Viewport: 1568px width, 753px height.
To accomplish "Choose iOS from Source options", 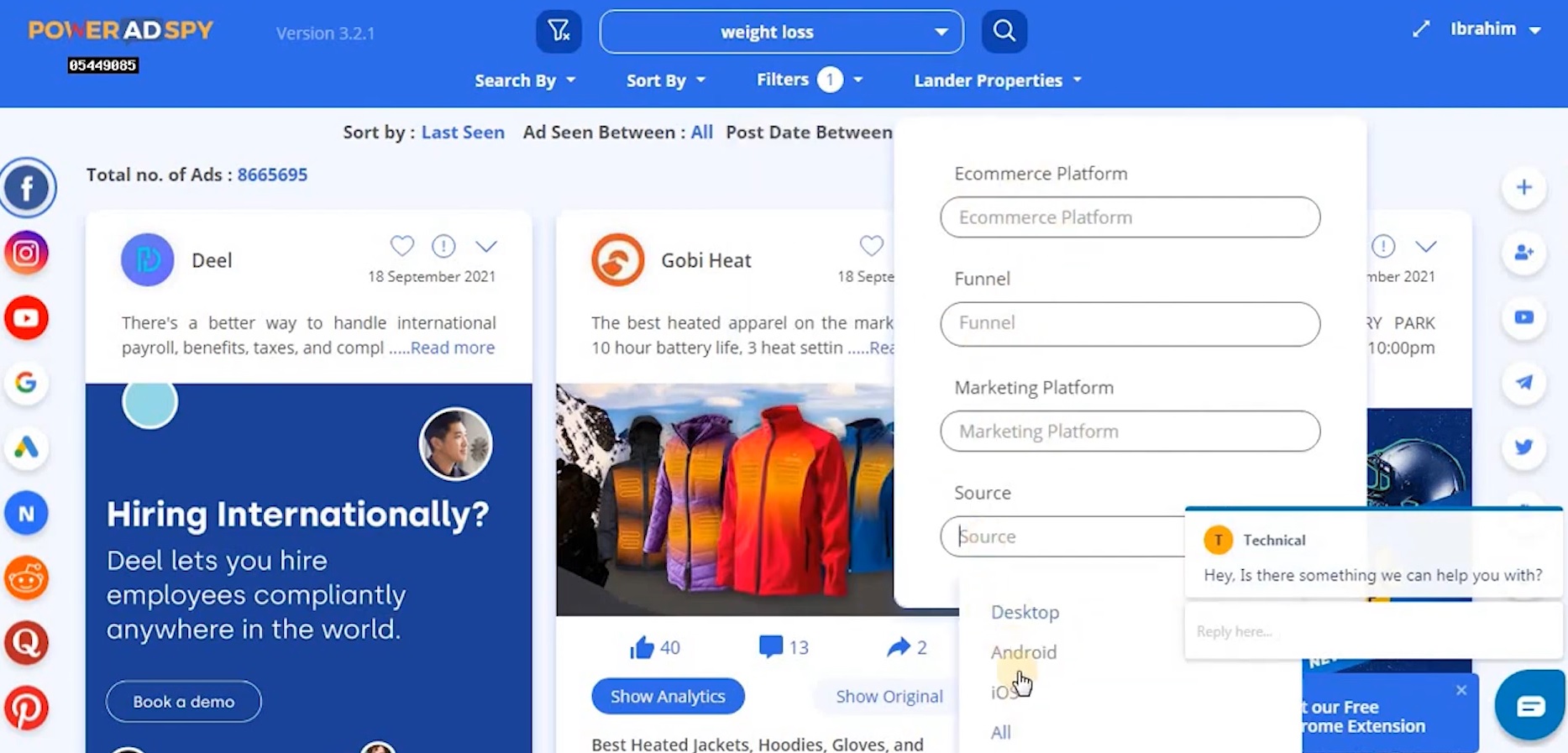I will click(1004, 693).
